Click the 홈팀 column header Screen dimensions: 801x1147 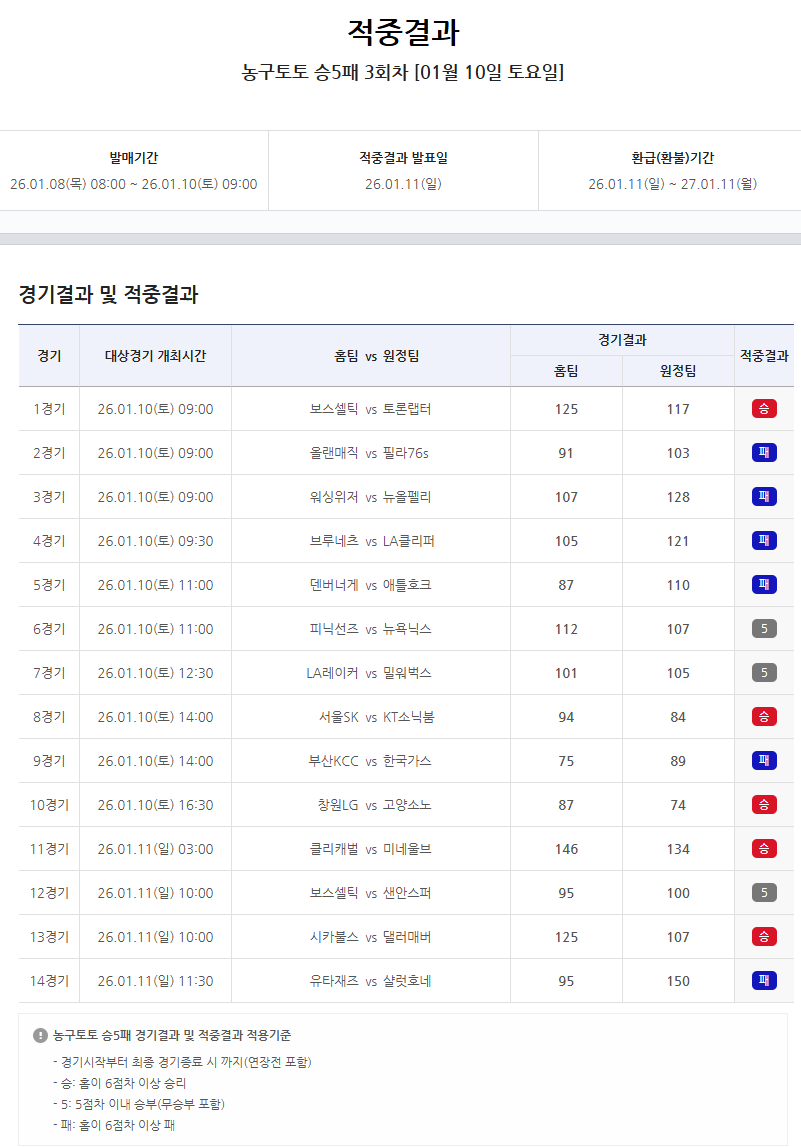[566, 372]
